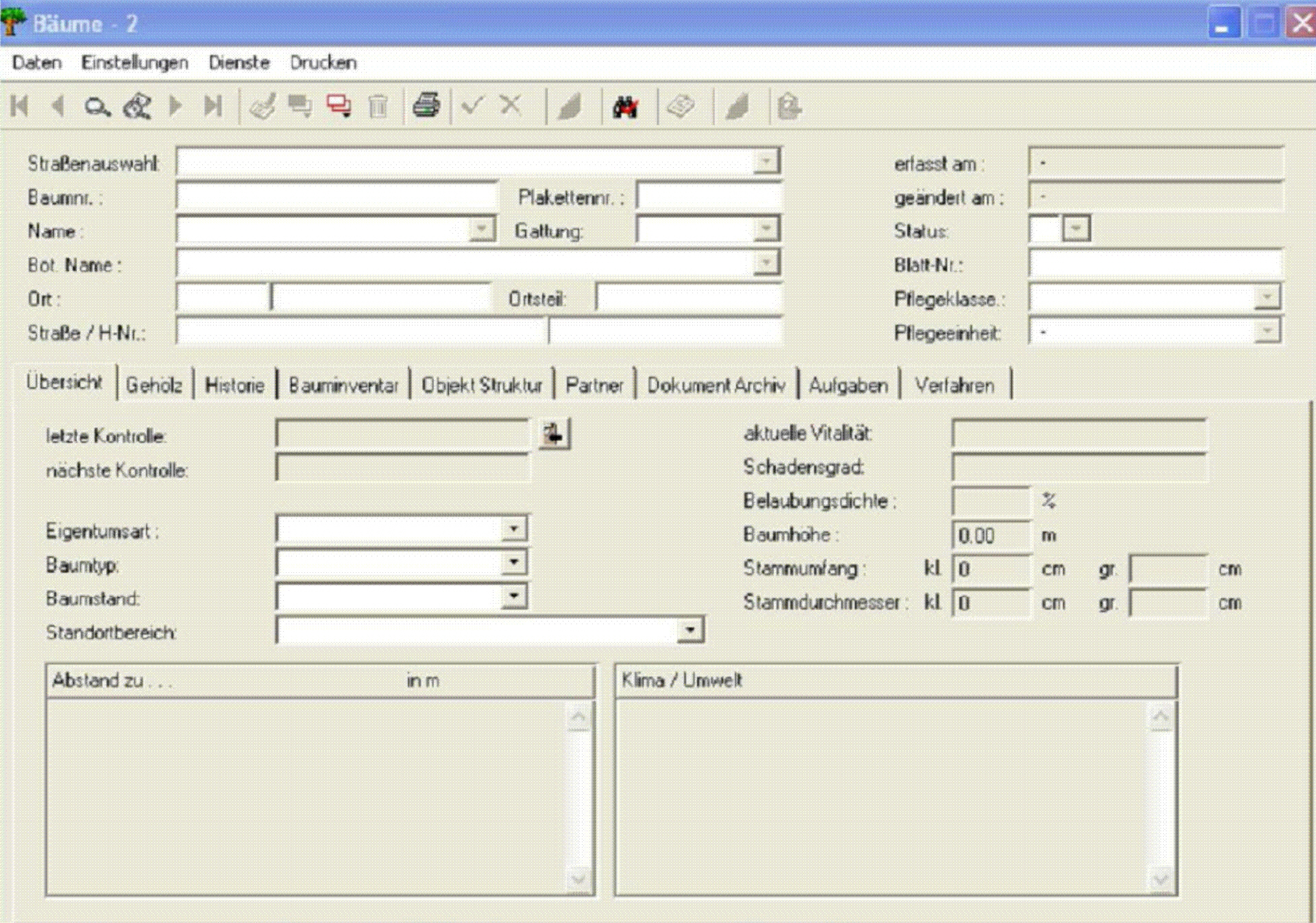Click the Blatt-Nr. input field
Image resolution: width=1316 pixels, height=923 pixels.
1155,264
